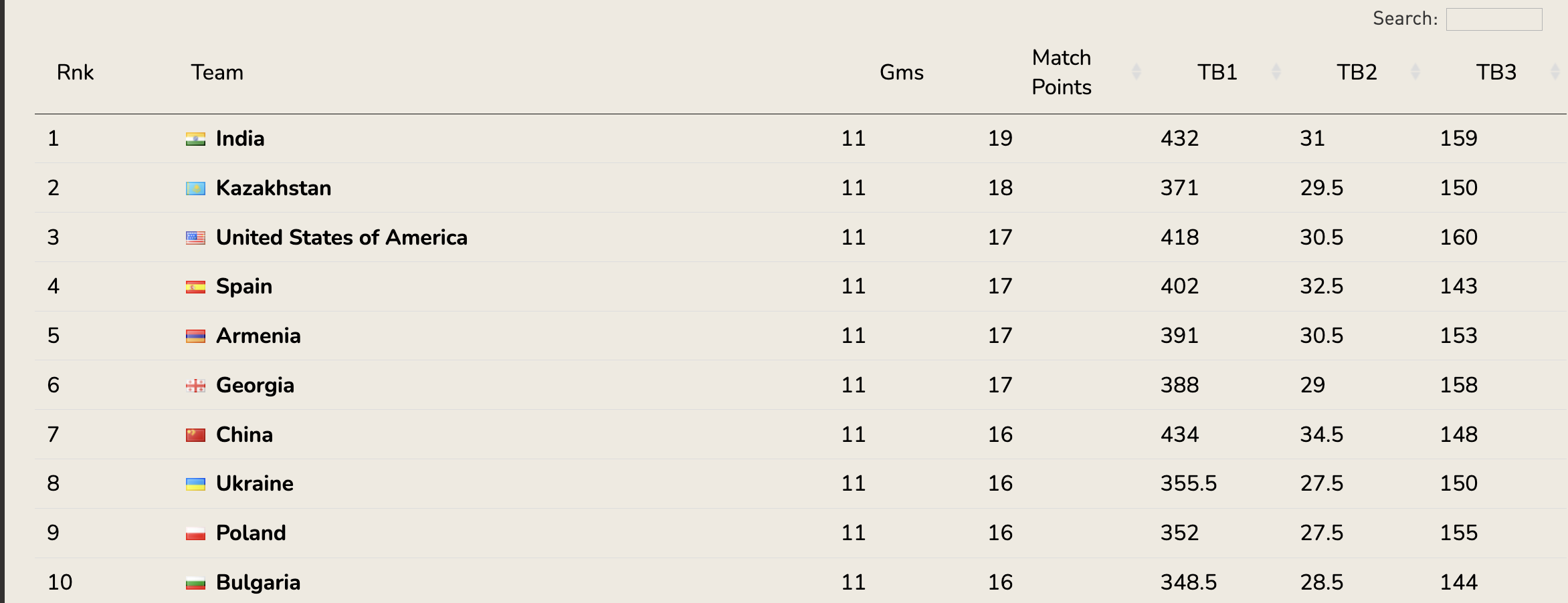
Task: Click the Search input field
Action: [1494, 19]
